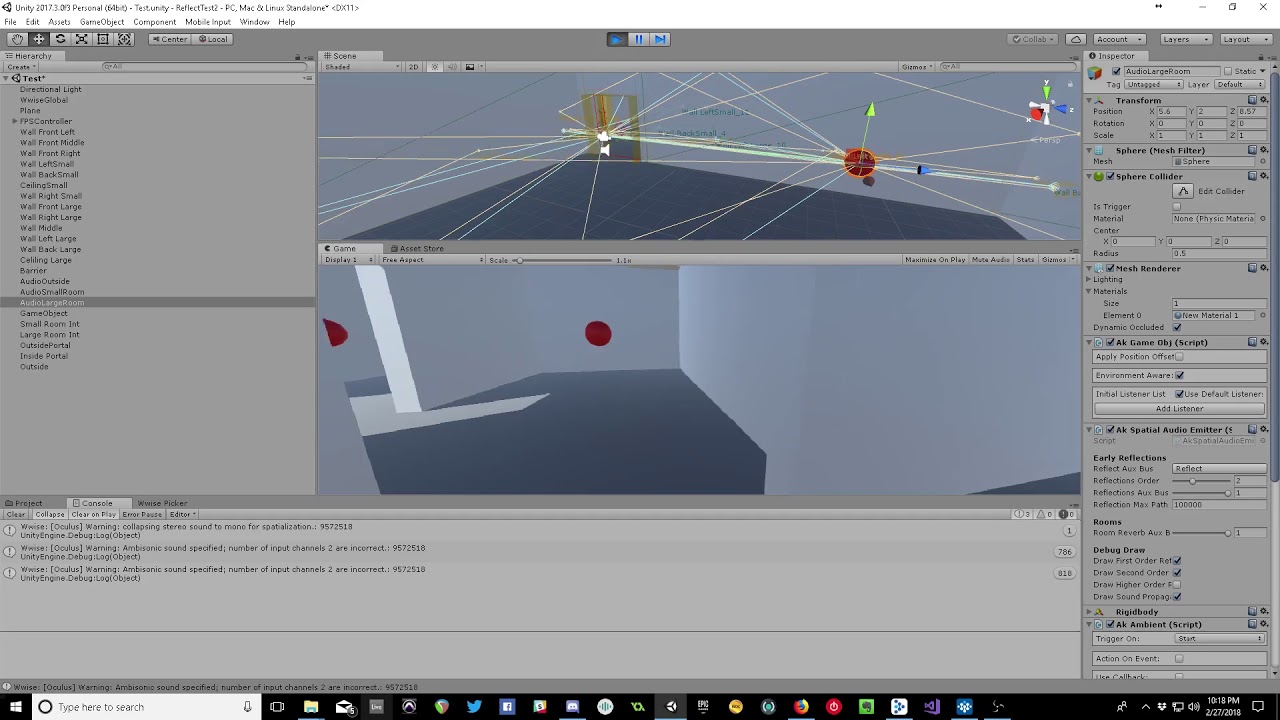Click the Reflect aux bus button
Viewport: 1280px width, 720px height.
tap(1219, 468)
